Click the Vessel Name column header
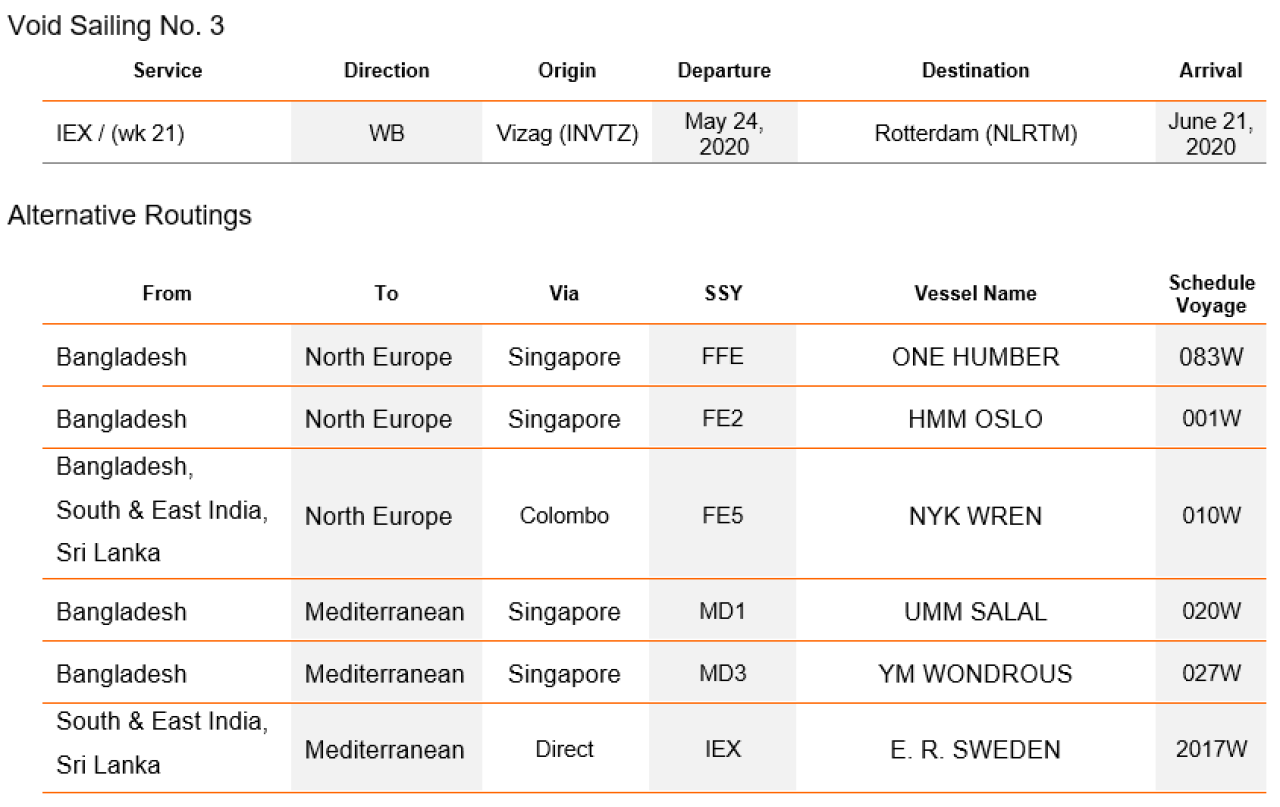Viewport: 1280px width, 807px height. [x=975, y=294]
